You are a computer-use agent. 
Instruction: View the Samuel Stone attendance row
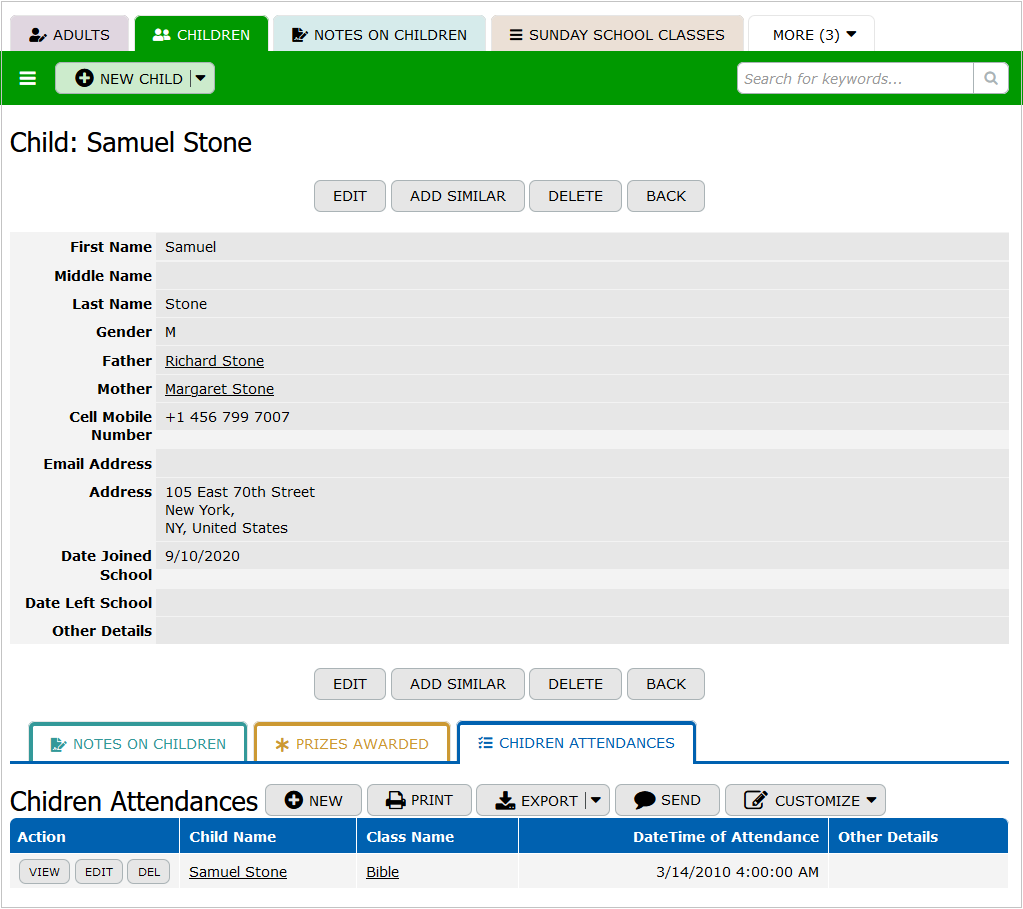[x=44, y=872]
